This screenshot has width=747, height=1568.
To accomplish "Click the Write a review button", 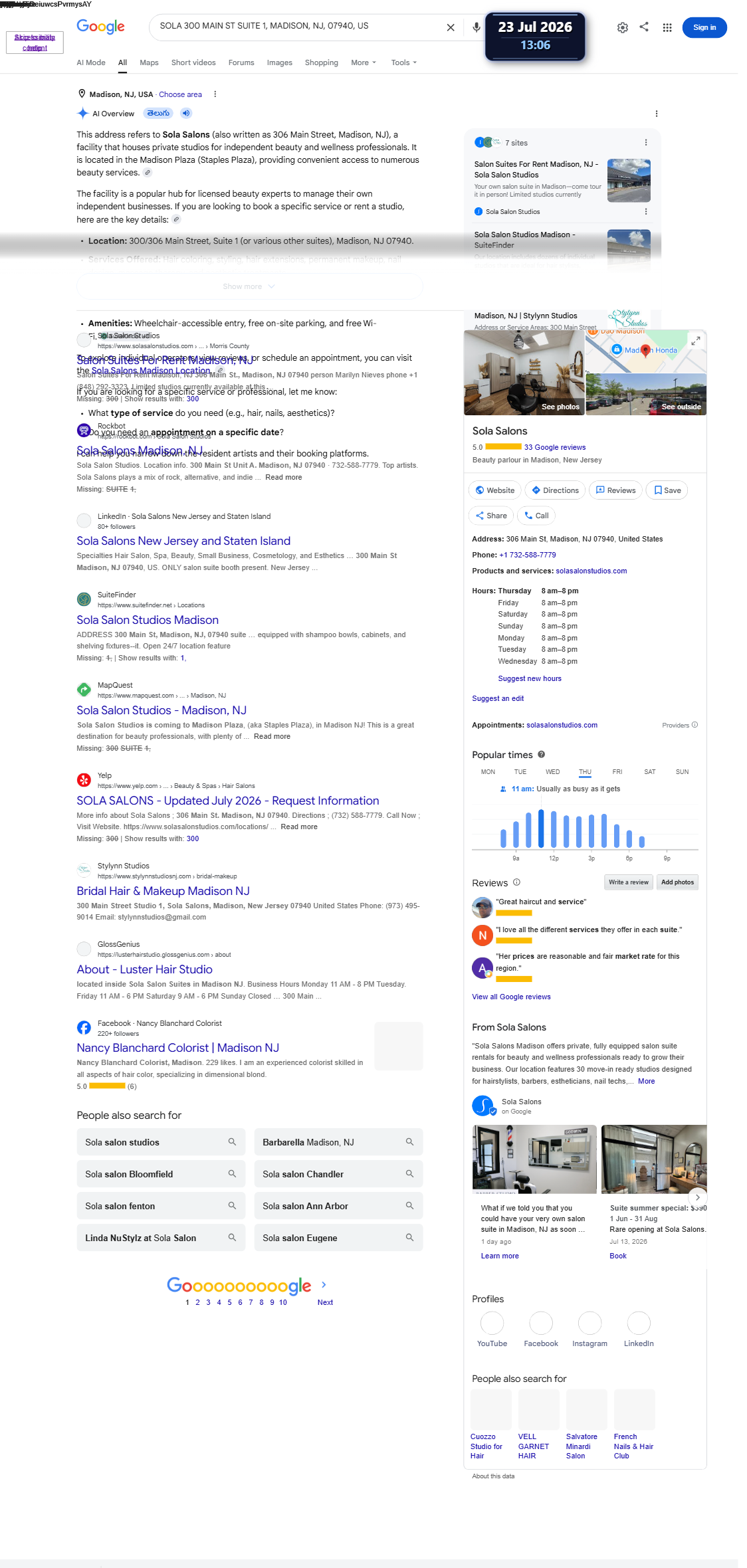I will click(628, 882).
